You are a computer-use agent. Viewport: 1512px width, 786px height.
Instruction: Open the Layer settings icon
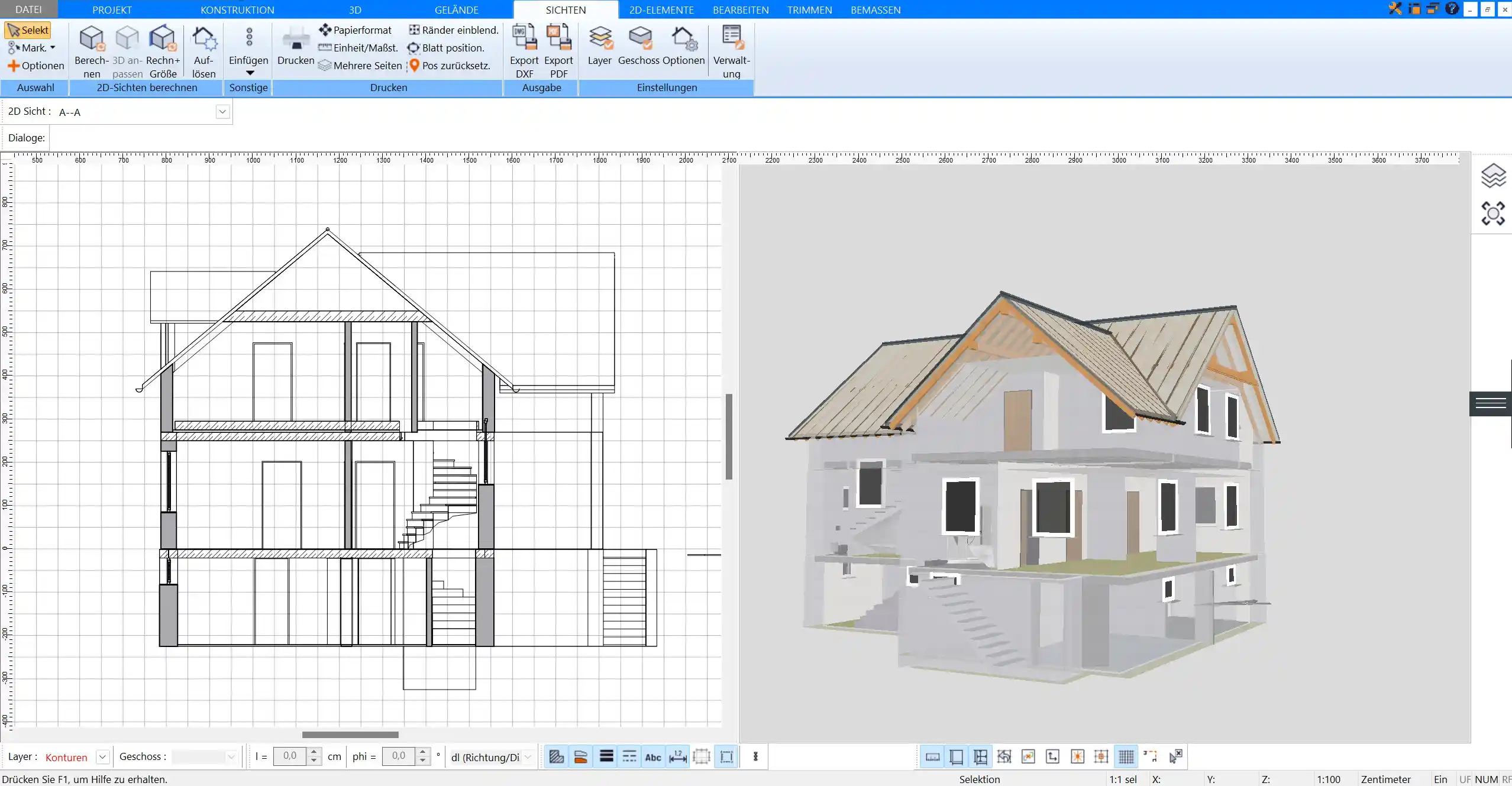pyautogui.click(x=600, y=38)
